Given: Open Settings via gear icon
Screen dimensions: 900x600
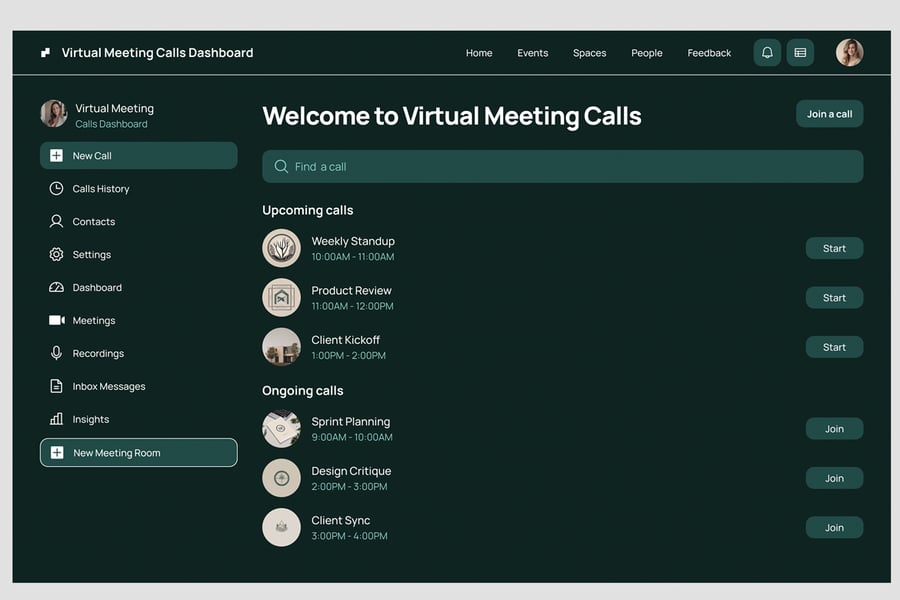Looking at the screenshot, I should 56,255.
